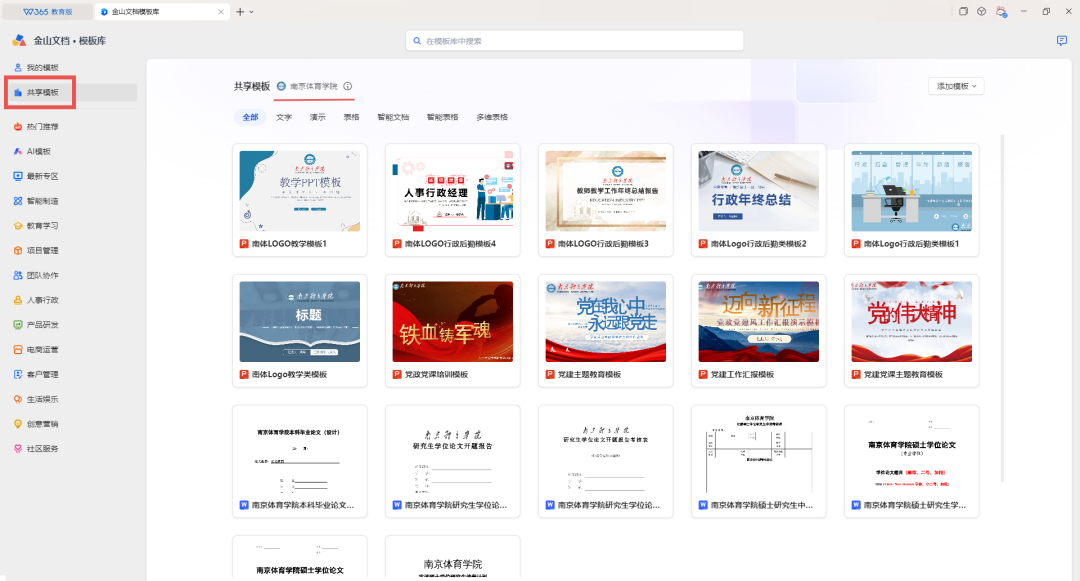This screenshot has height=581, width=1080.
Task: Click the account avatar icon in the title bar
Action: [x=1001, y=12]
